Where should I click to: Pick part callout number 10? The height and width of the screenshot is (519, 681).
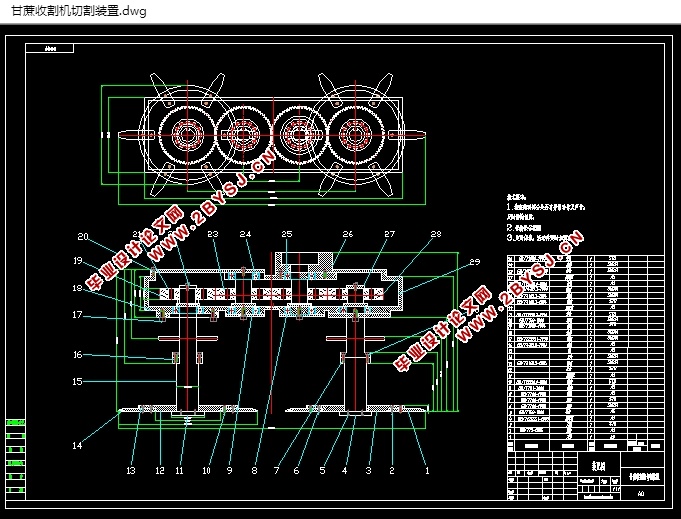(x=206, y=470)
